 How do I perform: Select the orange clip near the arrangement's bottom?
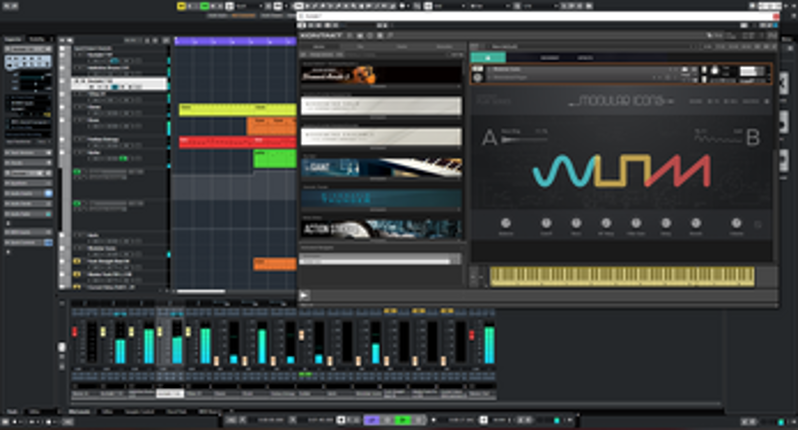coord(275,264)
